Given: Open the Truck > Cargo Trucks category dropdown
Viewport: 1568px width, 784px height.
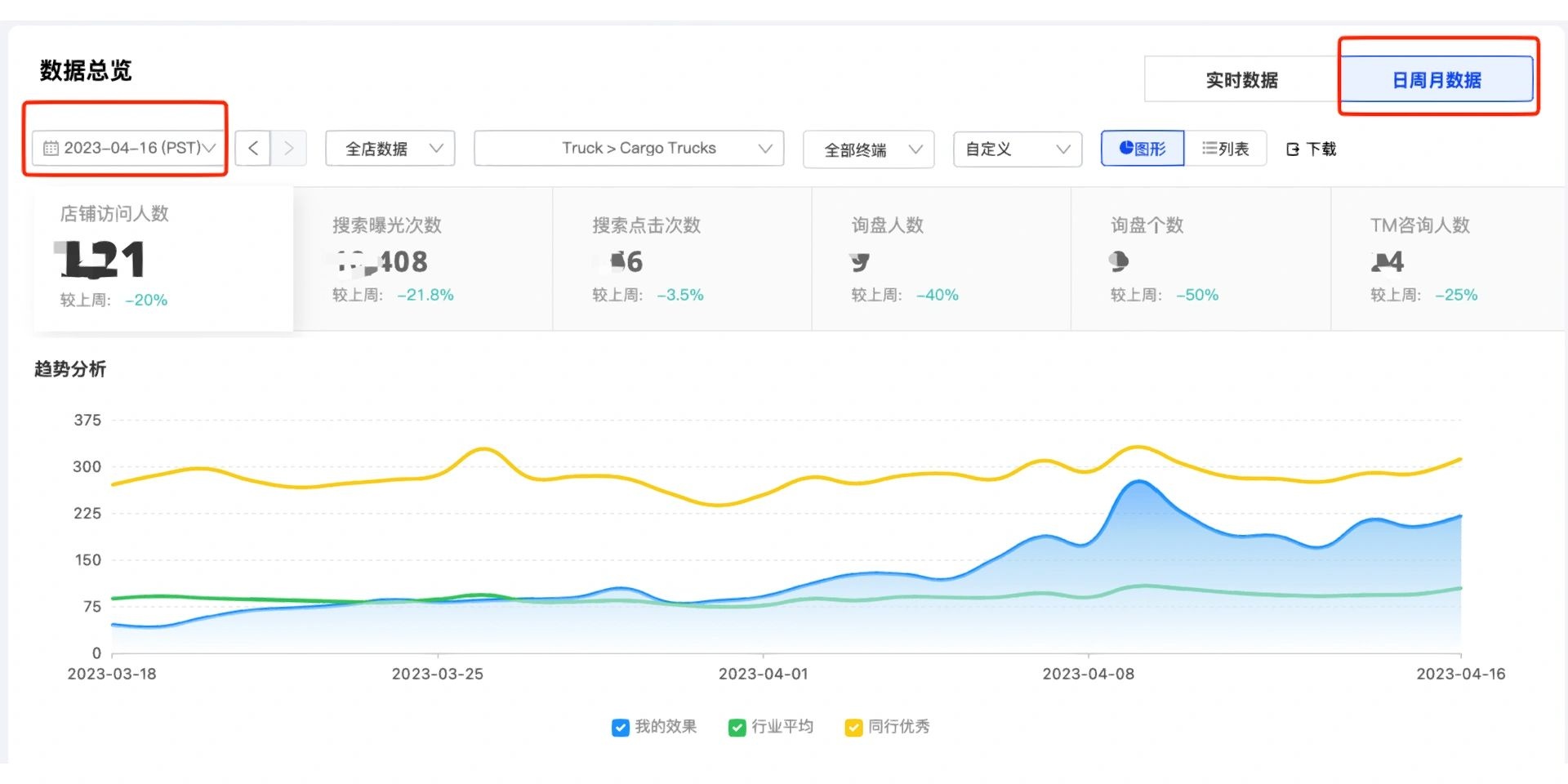Looking at the screenshot, I should coord(629,149).
